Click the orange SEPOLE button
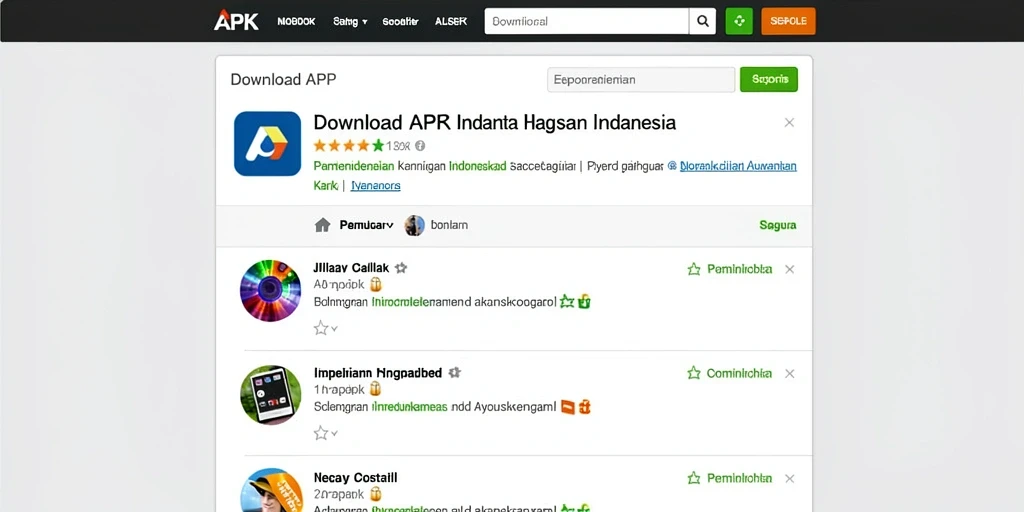The height and width of the screenshot is (512, 1024). 788,21
